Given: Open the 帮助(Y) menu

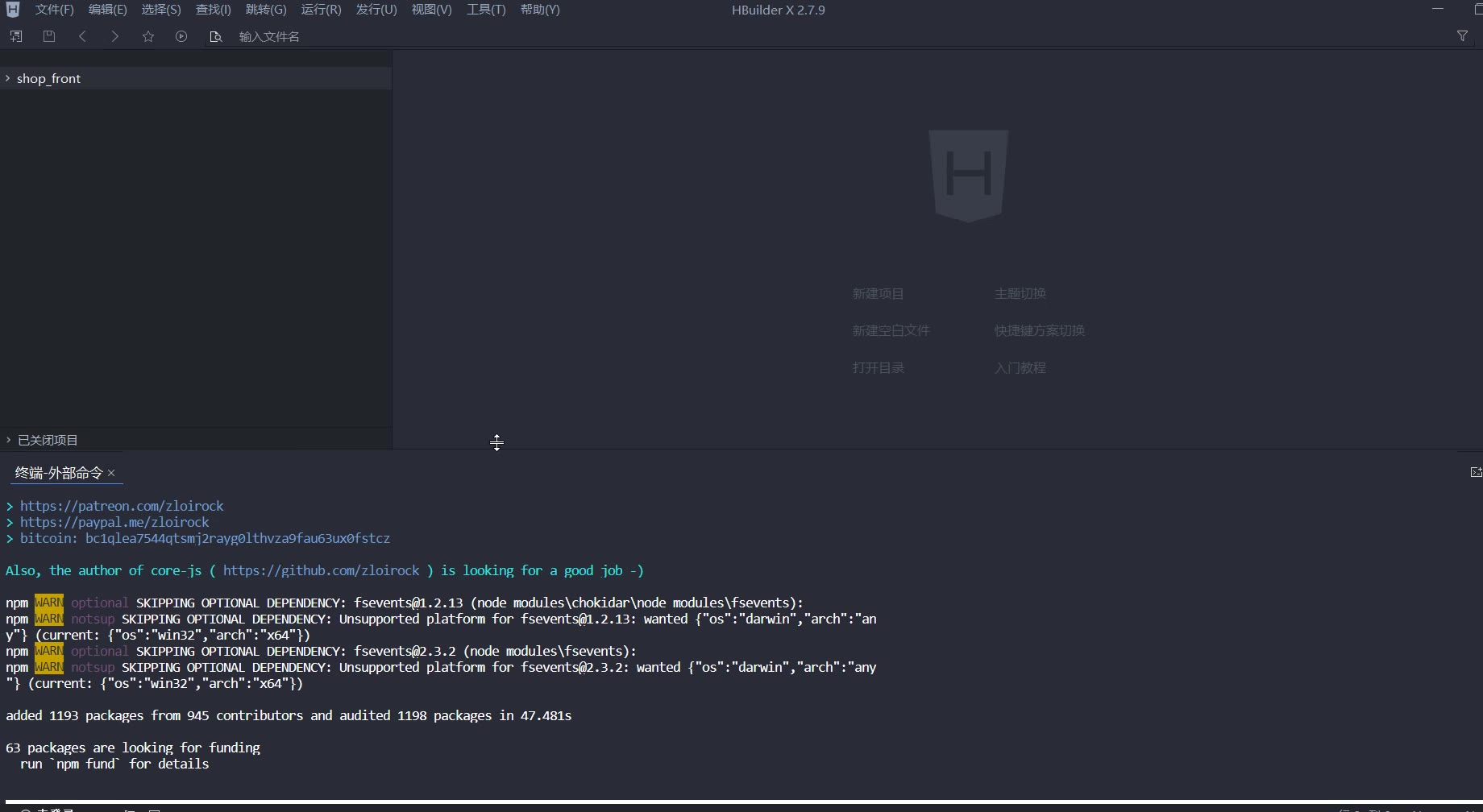Looking at the screenshot, I should pos(540,10).
